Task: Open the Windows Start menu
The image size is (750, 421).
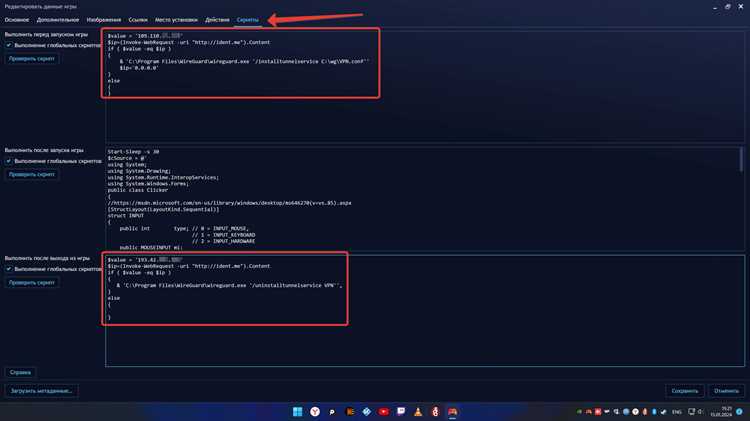Action: (298, 411)
